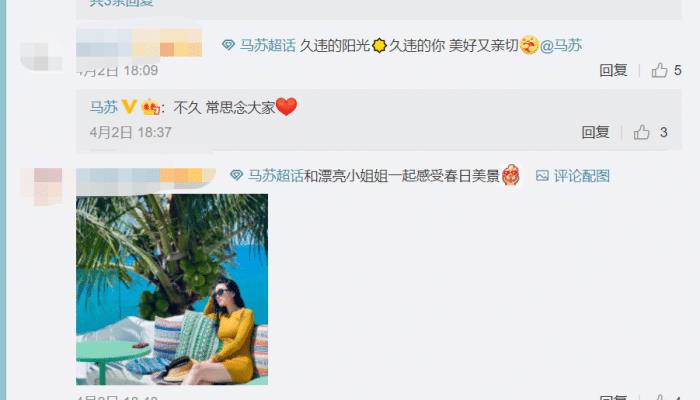Click the sun emoji in the first comment
This screenshot has height=400, width=700.
point(379,46)
